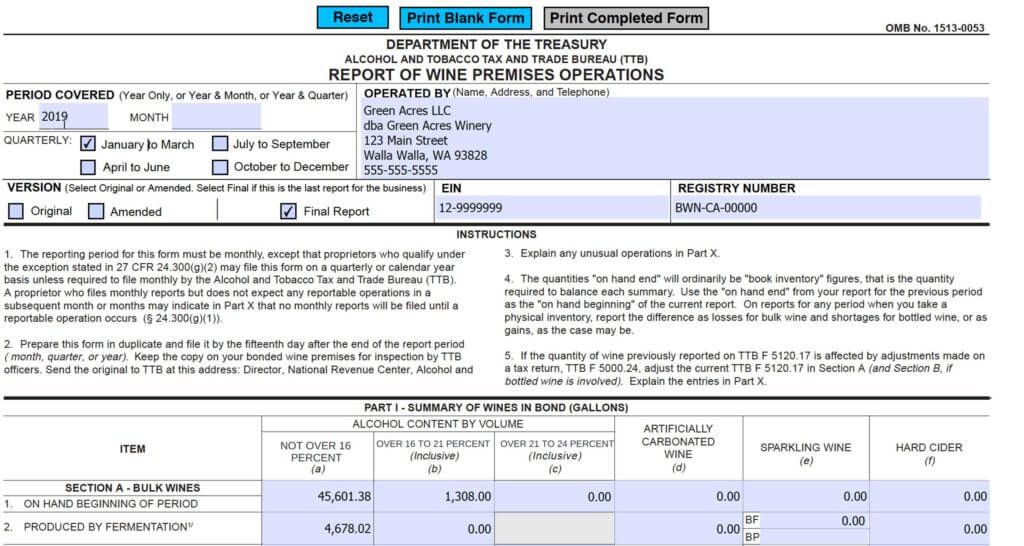Click On Hand Beginning artificially carbonated value
Screen dimensions: 1024x546
(679, 496)
